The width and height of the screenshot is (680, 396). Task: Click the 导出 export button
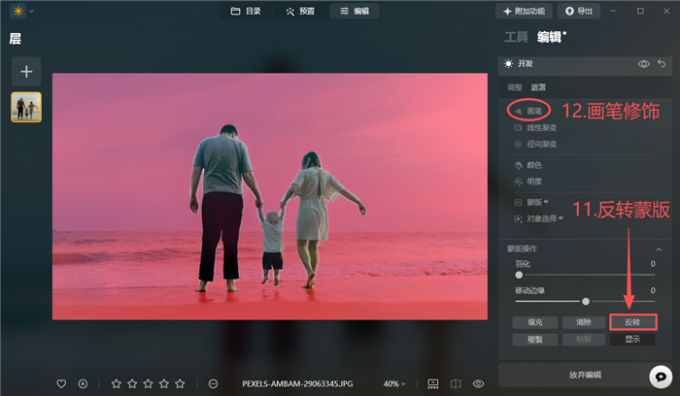pyautogui.click(x=579, y=11)
